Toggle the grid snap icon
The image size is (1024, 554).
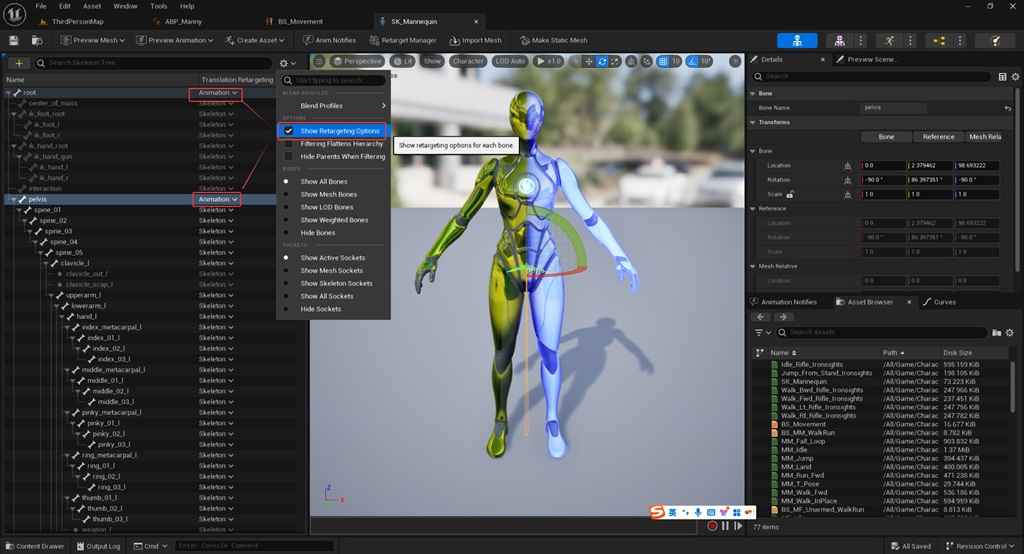point(663,61)
